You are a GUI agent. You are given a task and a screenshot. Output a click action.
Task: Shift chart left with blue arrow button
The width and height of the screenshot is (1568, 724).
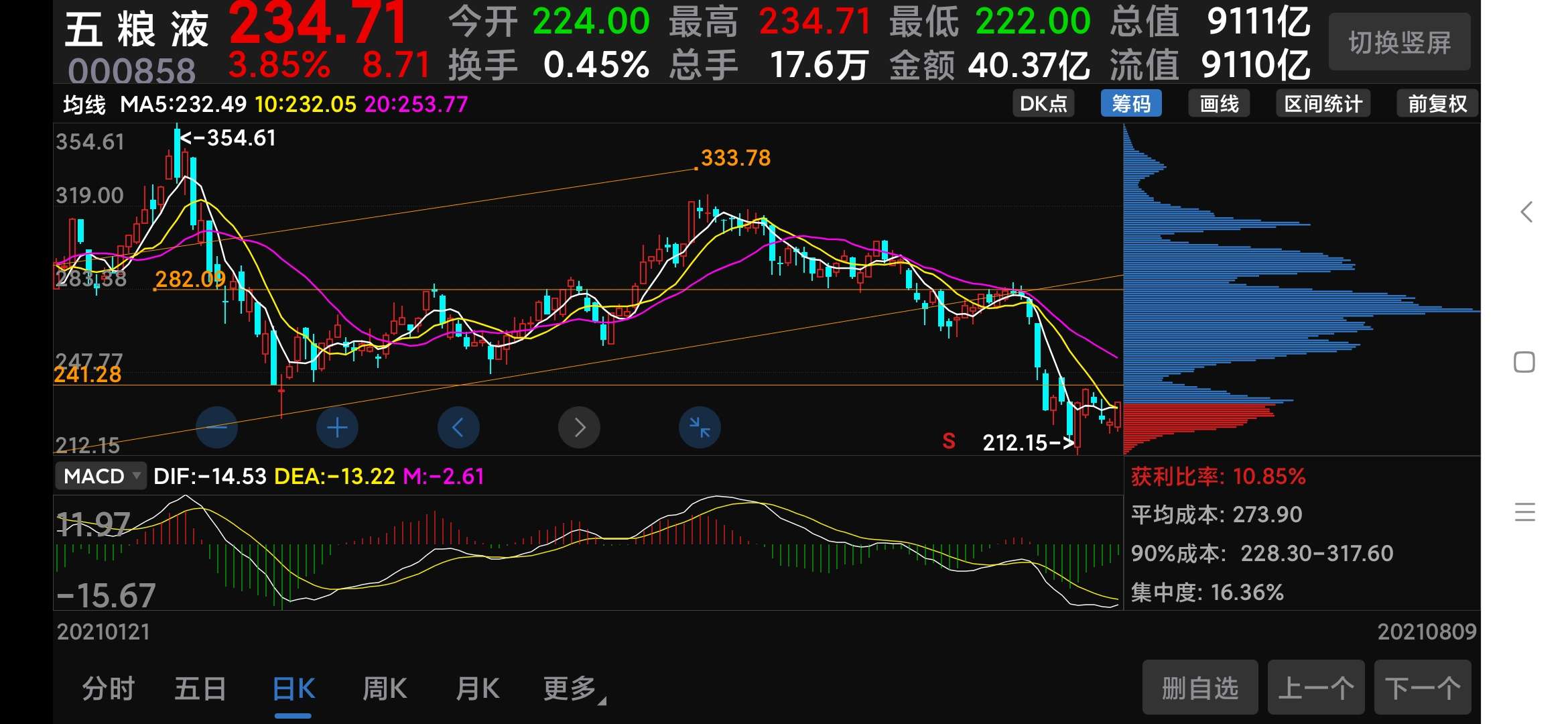458,427
